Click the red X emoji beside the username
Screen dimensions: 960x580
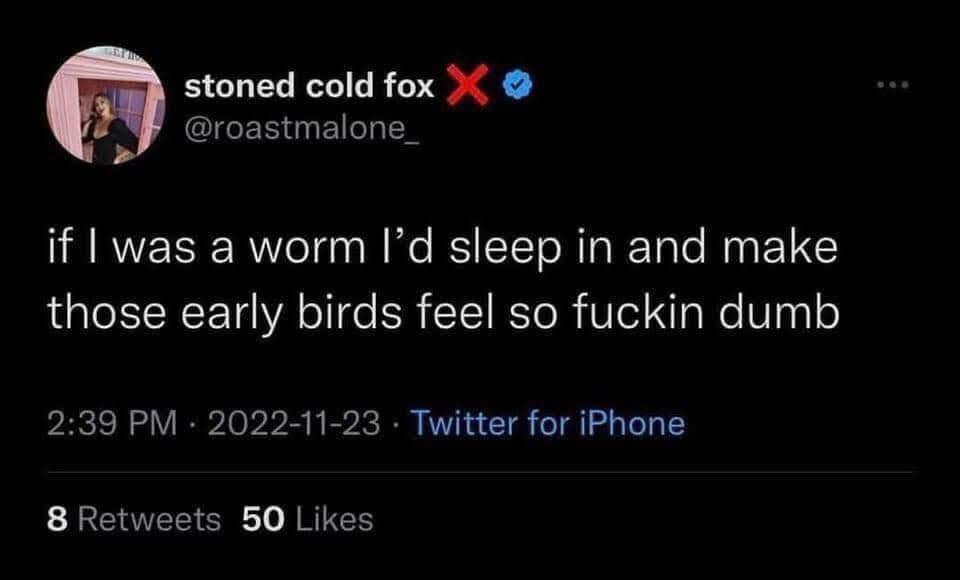pyautogui.click(x=467, y=84)
